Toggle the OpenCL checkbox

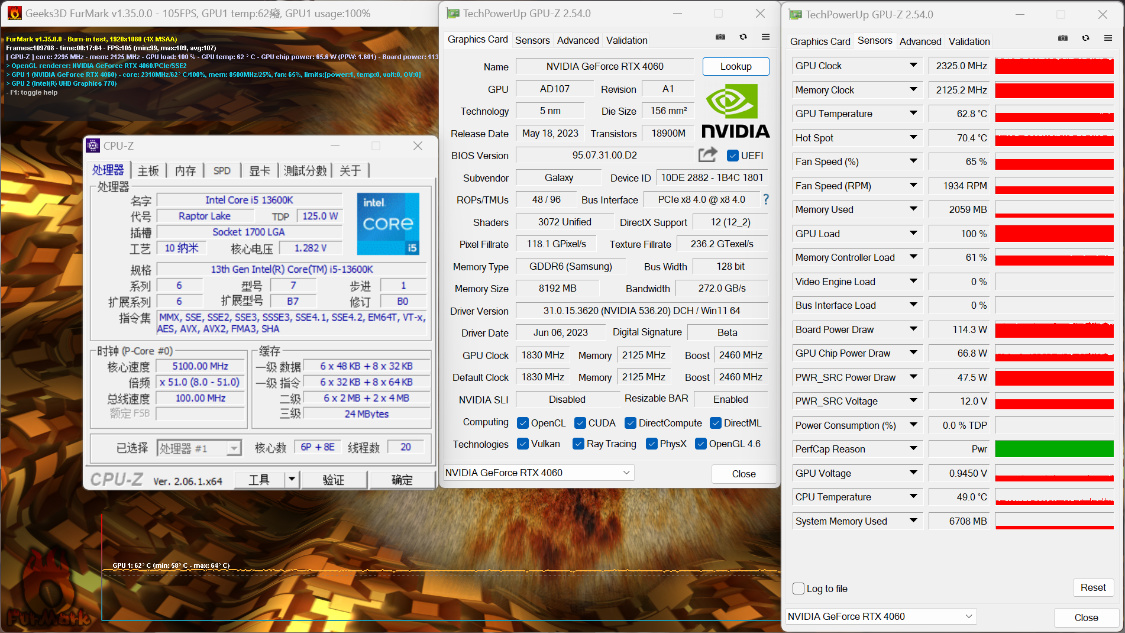pyautogui.click(x=523, y=423)
